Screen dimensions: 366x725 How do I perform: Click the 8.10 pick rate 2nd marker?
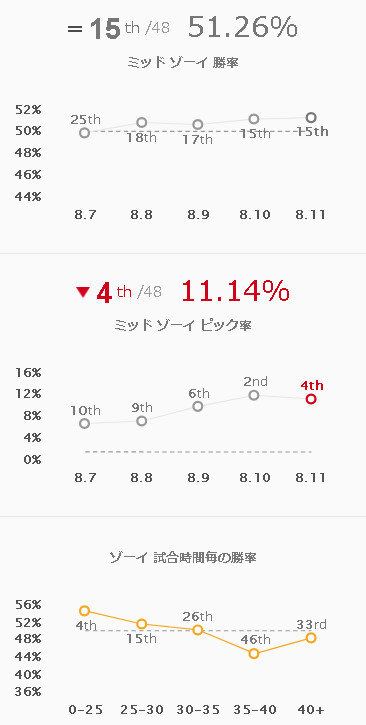(254, 395)
